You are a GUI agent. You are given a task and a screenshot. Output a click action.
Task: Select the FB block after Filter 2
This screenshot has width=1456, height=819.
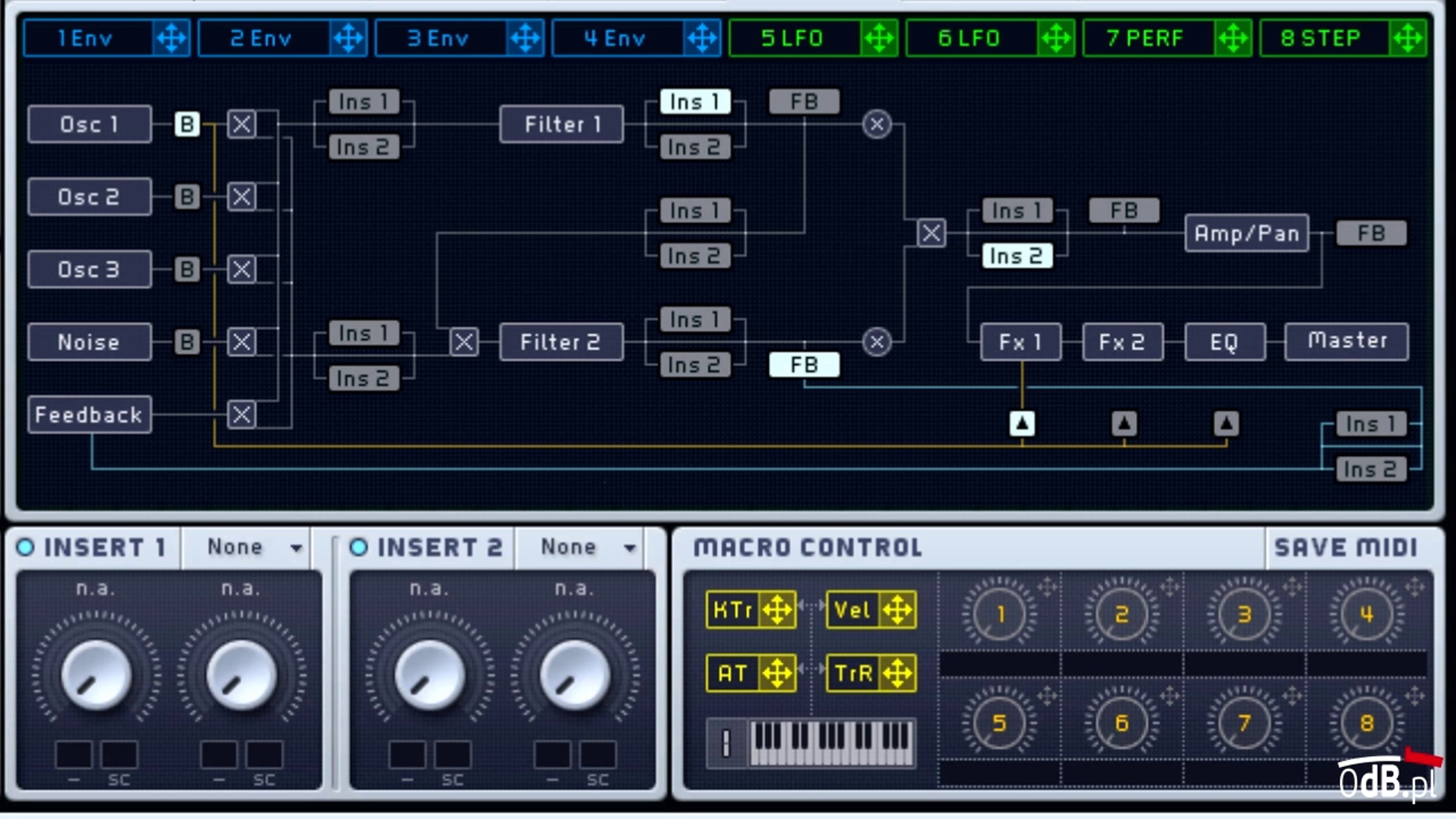click(x=804, y=365)
